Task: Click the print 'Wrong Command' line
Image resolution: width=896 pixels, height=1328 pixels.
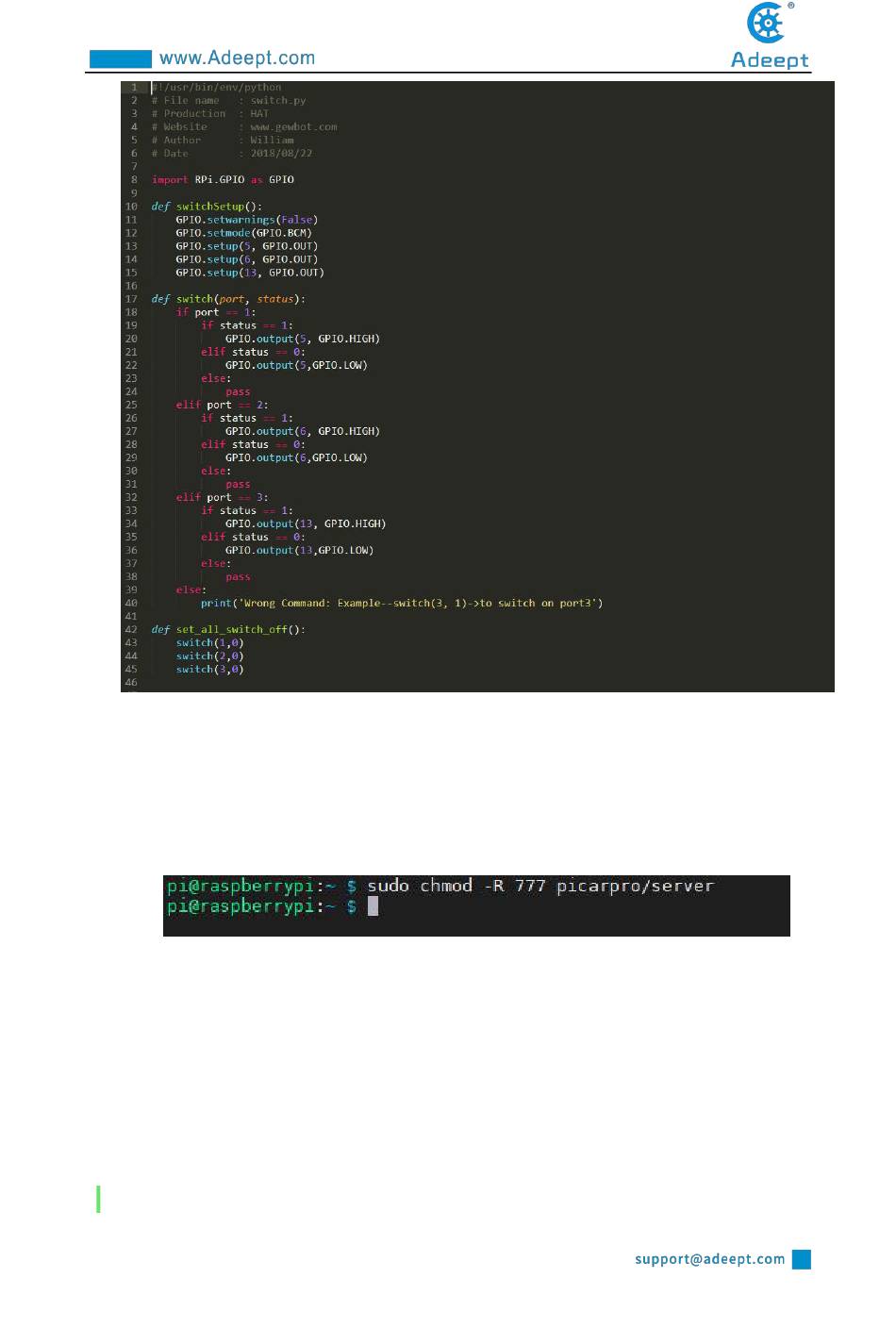Action: [x=402, y=603]
